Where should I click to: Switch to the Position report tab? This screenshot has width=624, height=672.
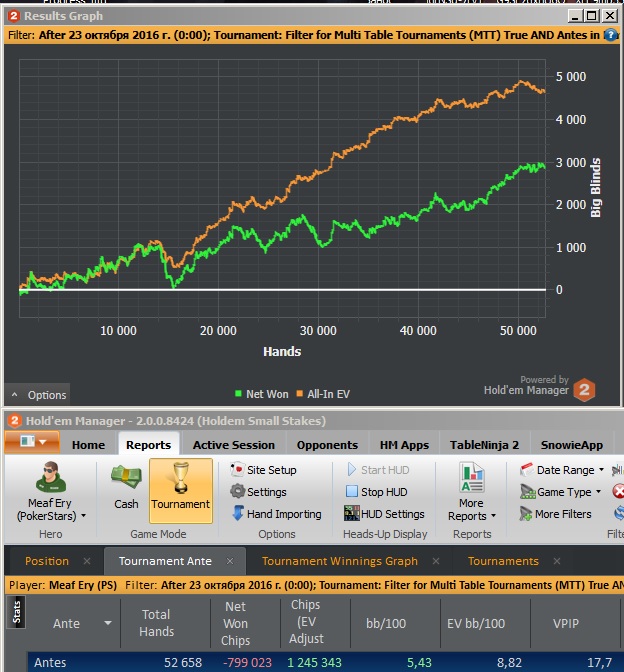pyautogui.click(x=47, y=561)
